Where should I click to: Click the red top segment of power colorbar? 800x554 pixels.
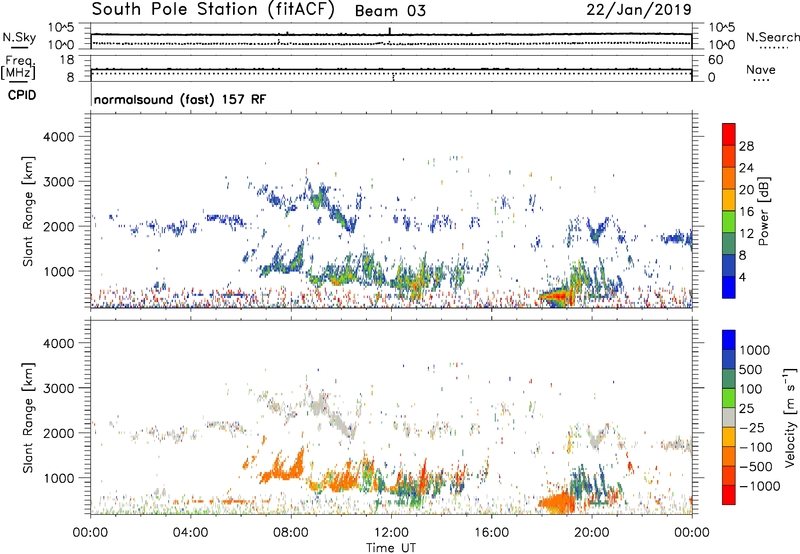pyautogui.click(x=729, y=134)
